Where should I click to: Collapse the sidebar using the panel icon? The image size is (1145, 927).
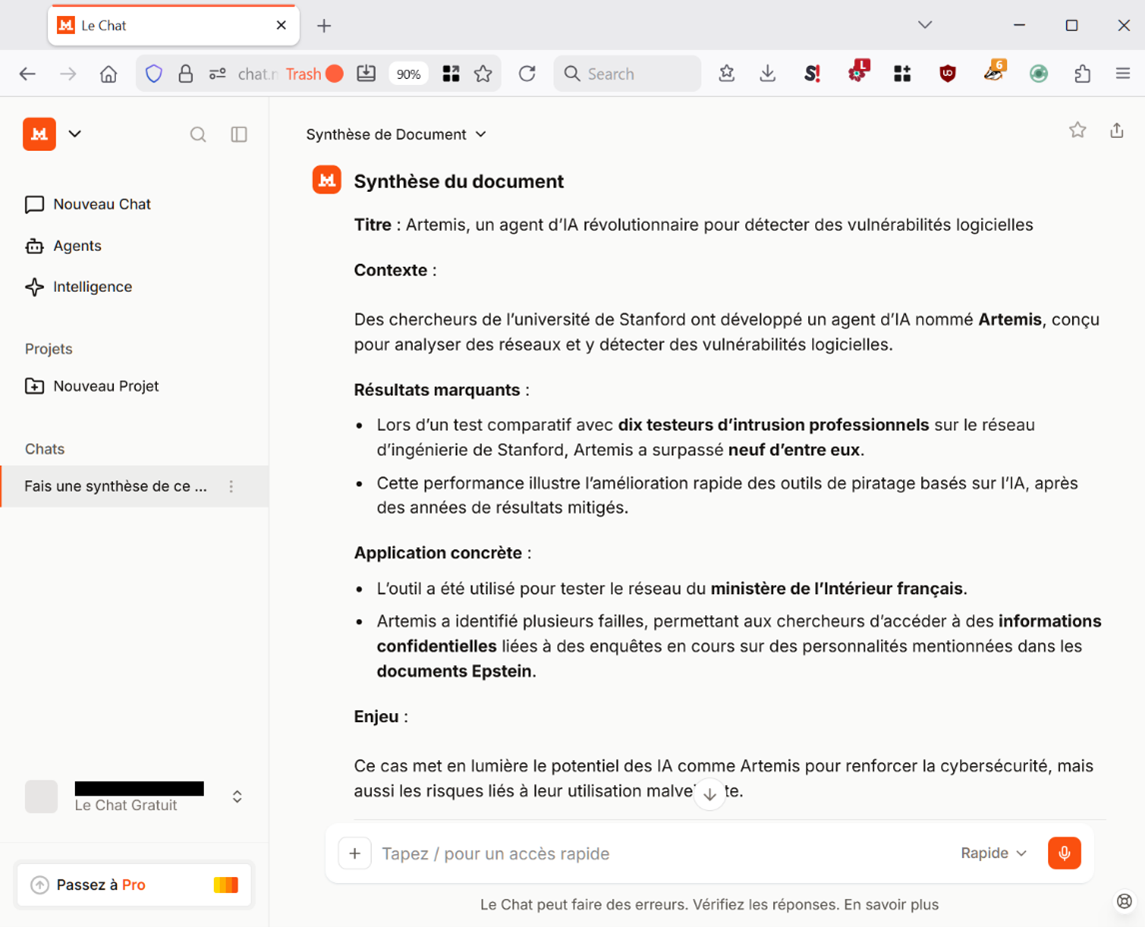click(x=238, y=134)
